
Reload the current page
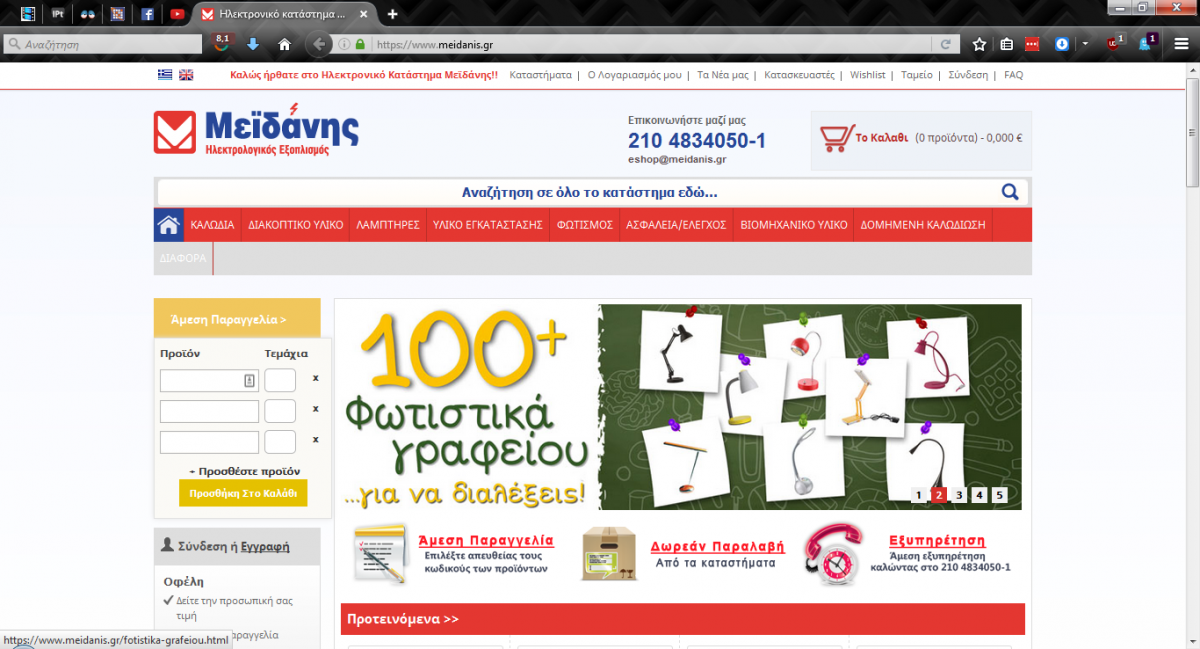[945, 44]
